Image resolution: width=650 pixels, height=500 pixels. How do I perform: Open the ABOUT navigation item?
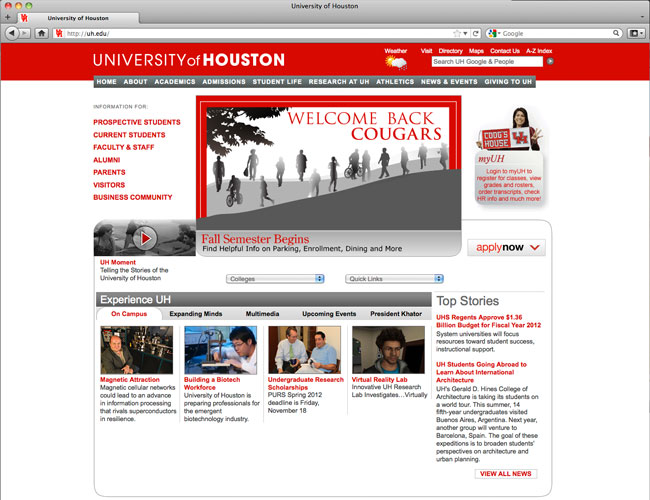136,82
